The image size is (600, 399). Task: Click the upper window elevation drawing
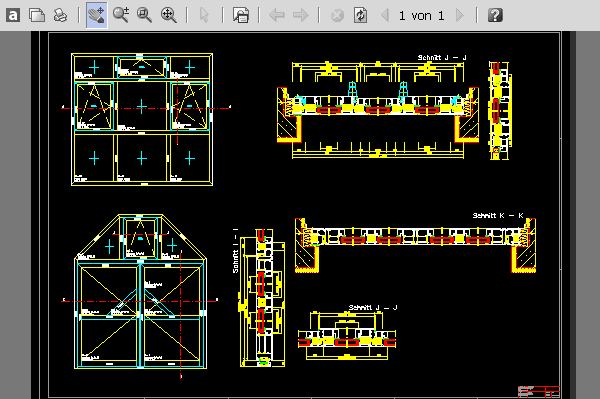(x=142, y=119)
